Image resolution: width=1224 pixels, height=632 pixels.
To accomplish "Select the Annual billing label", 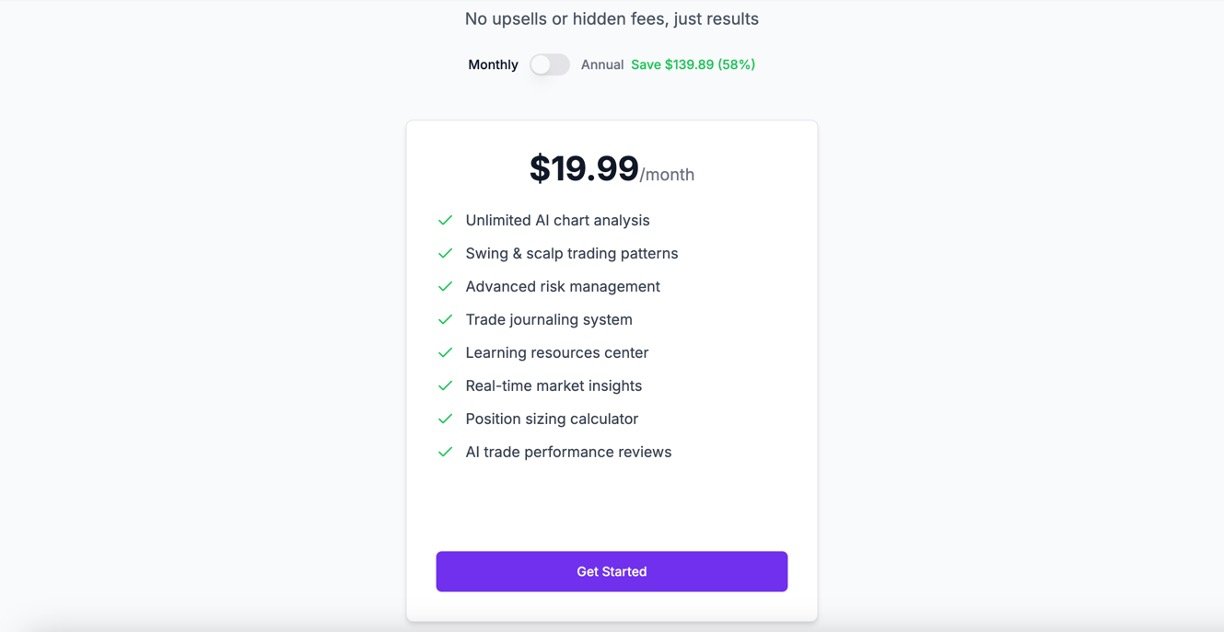I will point(602,65).
